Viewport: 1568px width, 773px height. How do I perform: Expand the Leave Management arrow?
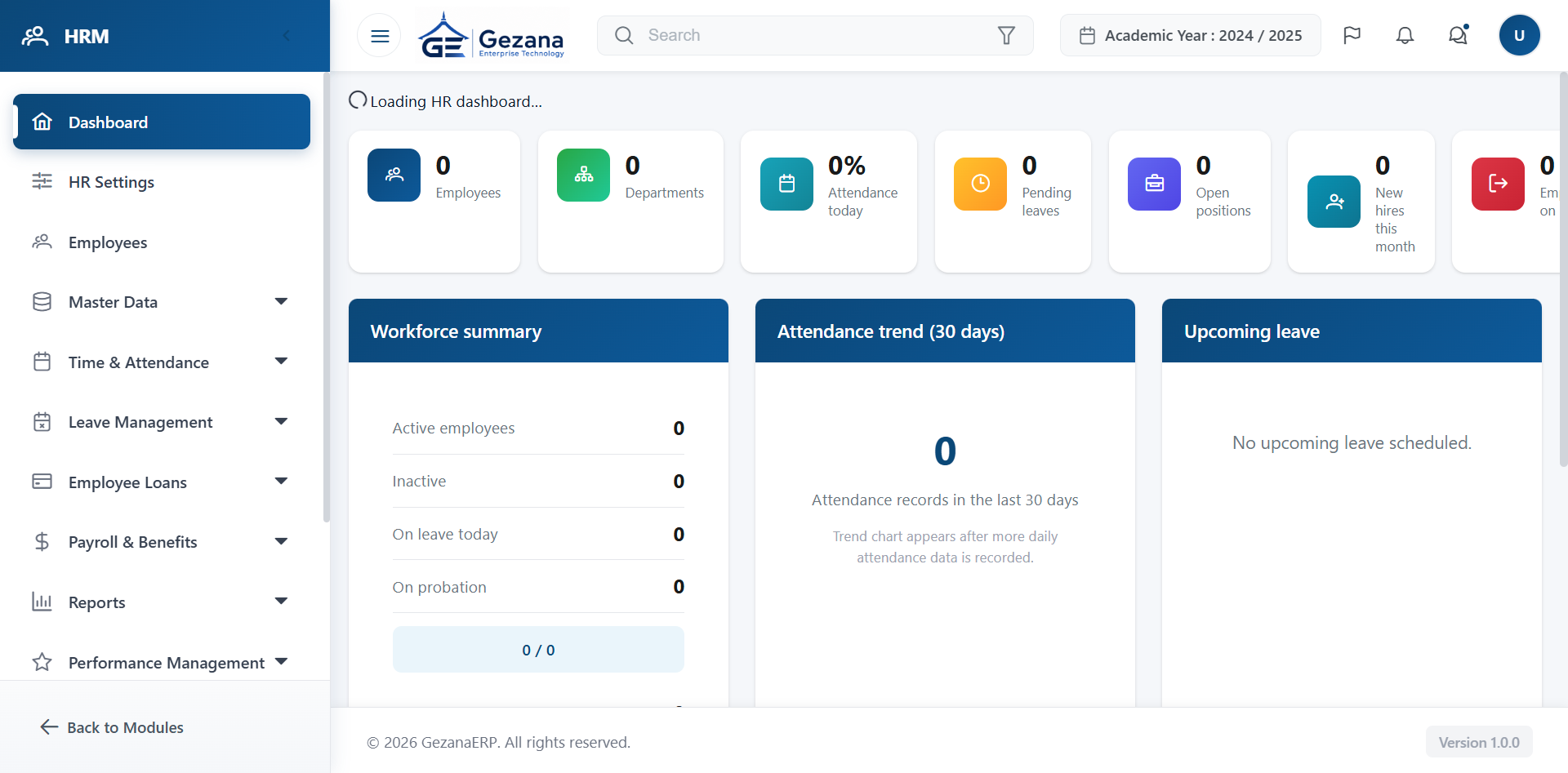point(281,421)
